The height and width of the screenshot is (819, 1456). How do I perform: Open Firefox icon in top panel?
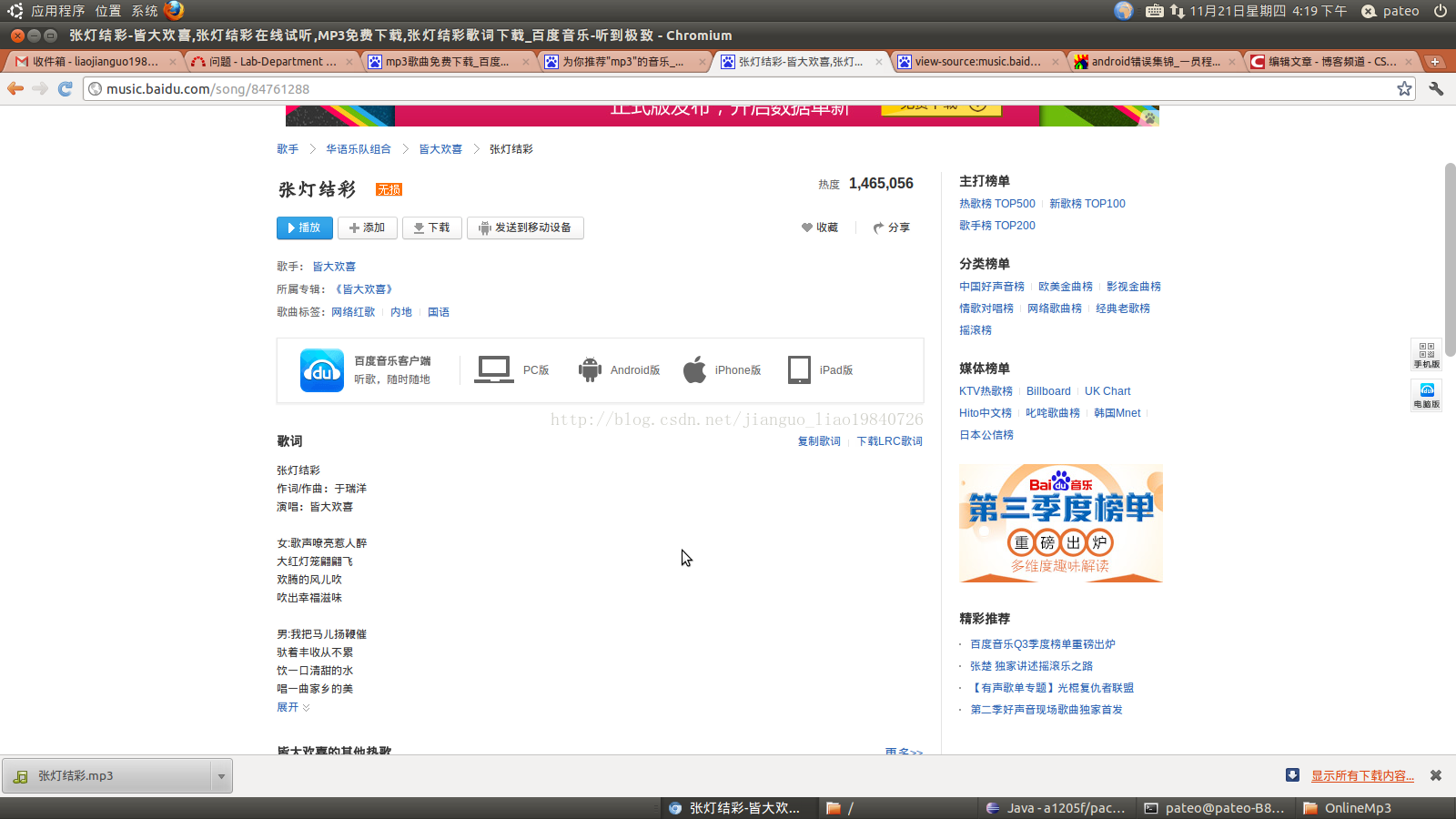174,10
